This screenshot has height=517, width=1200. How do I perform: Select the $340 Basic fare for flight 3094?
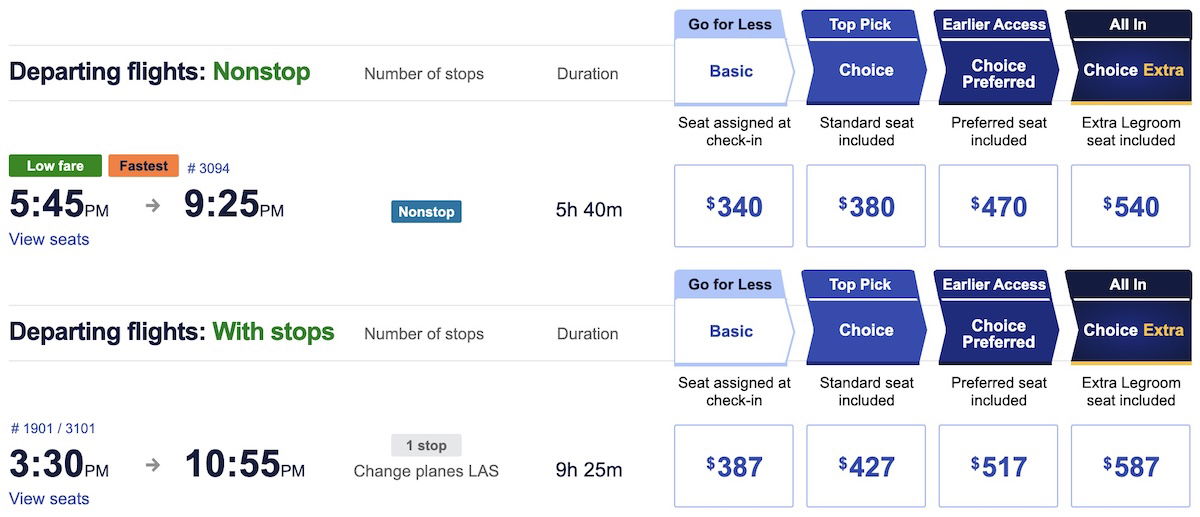pos(734,206)
